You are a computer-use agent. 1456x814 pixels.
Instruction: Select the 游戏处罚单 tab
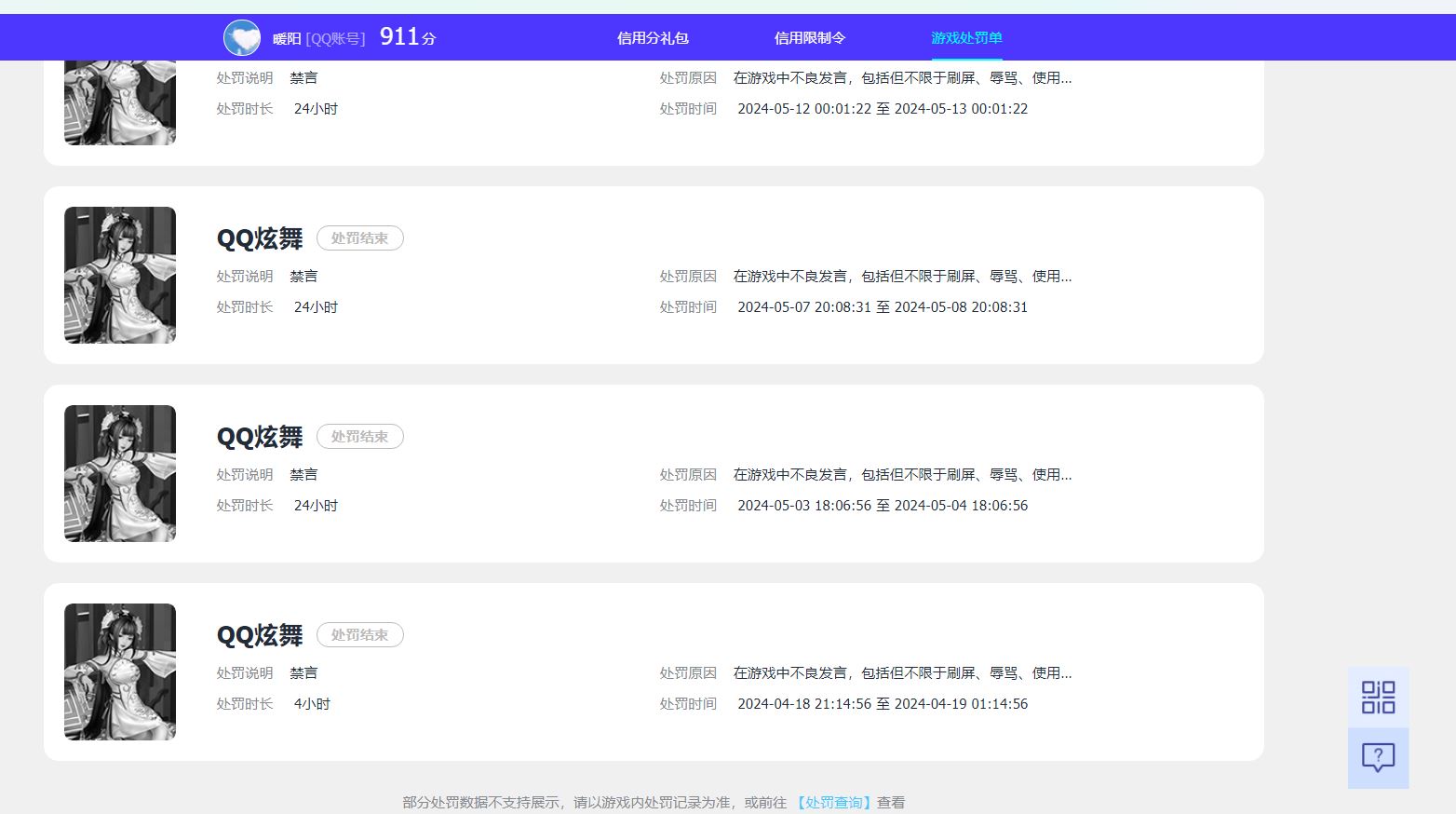tap(966, 39)
